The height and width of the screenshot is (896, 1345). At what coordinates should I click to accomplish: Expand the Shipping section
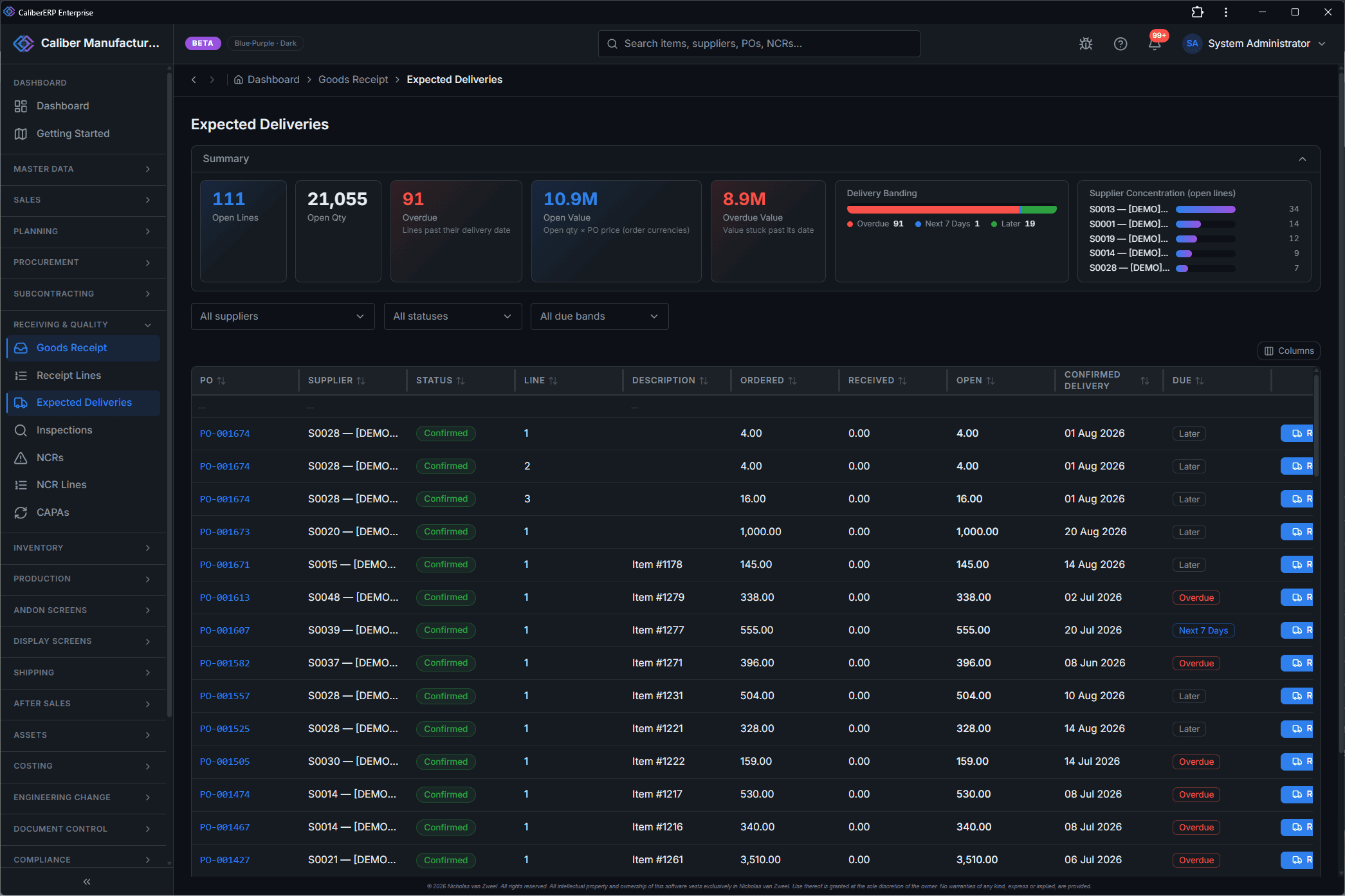tap(83, 673)
